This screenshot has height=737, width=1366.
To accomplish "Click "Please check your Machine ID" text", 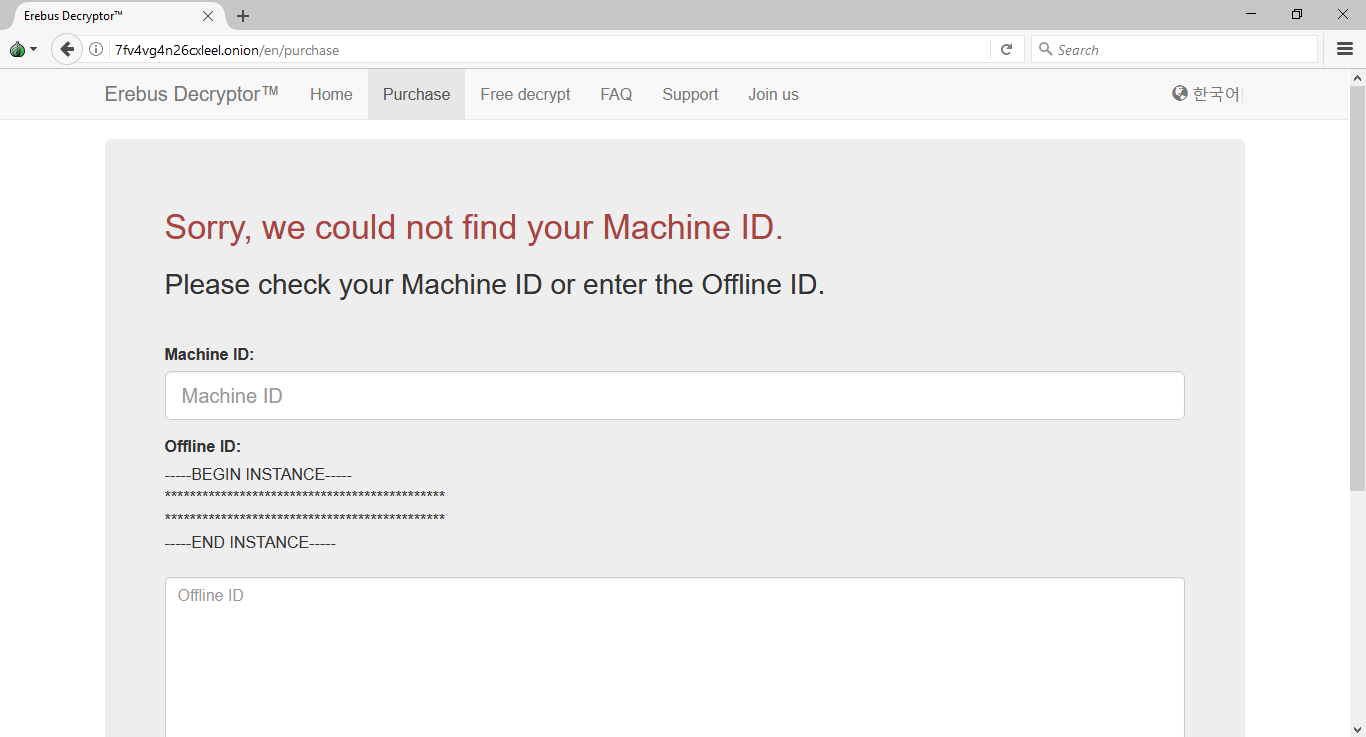I will coord(495,285).
